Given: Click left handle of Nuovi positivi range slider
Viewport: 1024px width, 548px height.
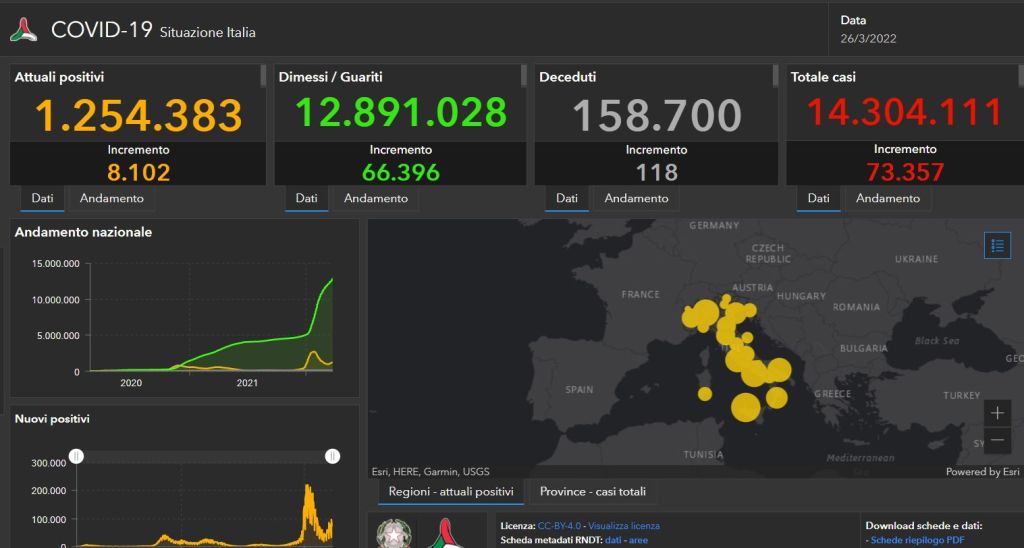Looking at the screenshot, I should point(77,456).
